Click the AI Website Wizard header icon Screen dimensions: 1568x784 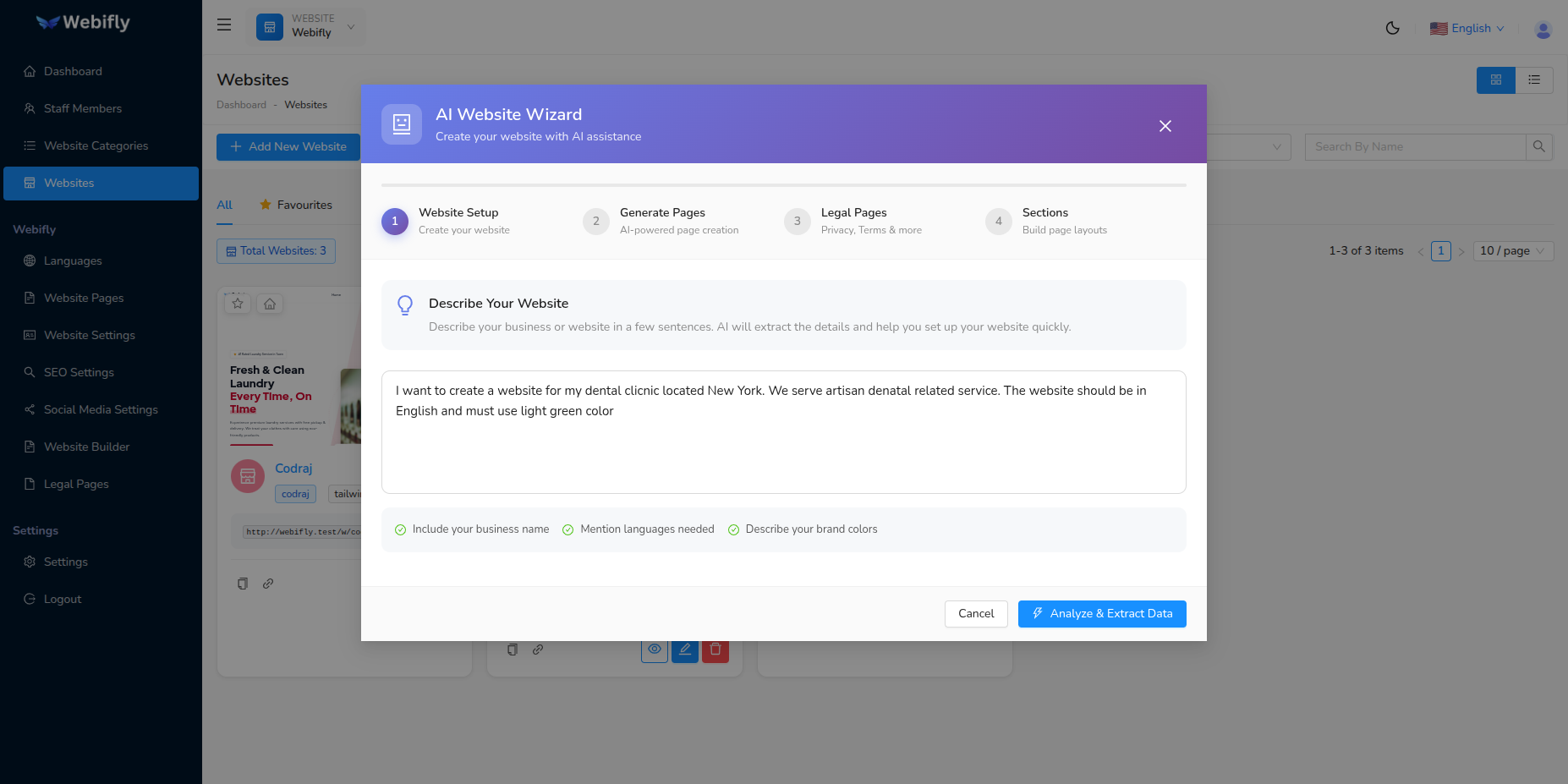[402, 123]
